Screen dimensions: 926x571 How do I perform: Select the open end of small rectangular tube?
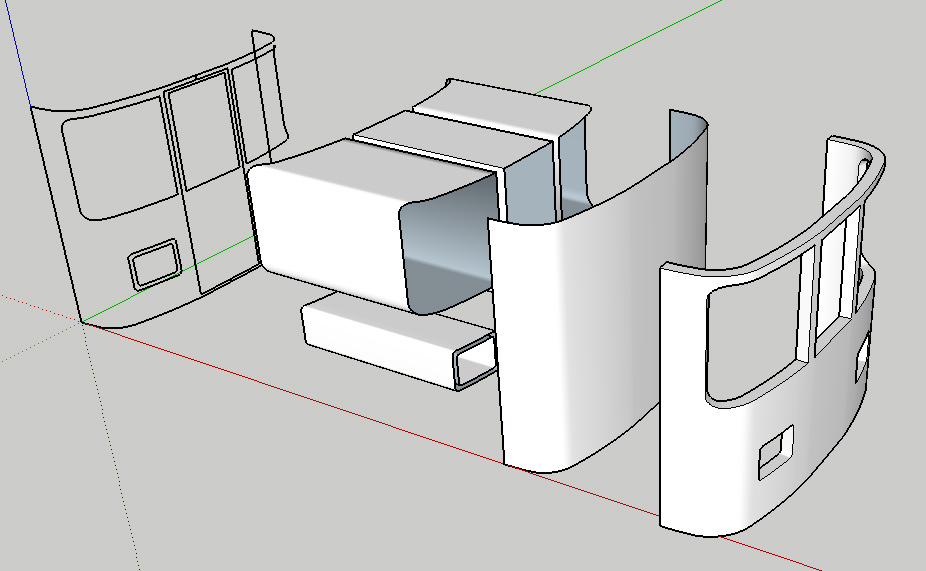tap(475, 362)
